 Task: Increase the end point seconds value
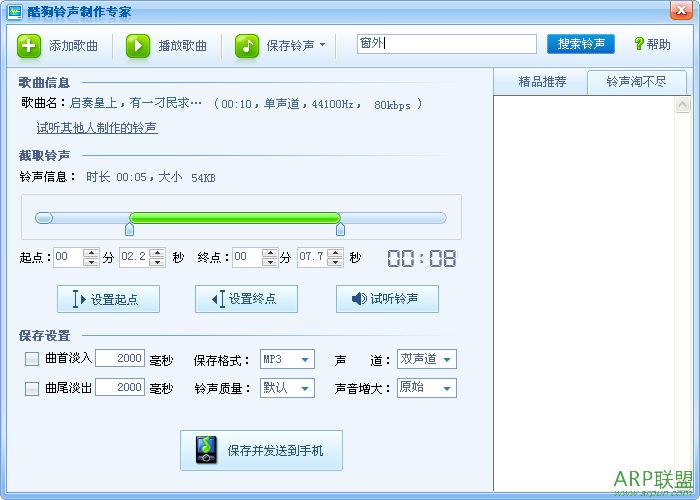point(335,253)
